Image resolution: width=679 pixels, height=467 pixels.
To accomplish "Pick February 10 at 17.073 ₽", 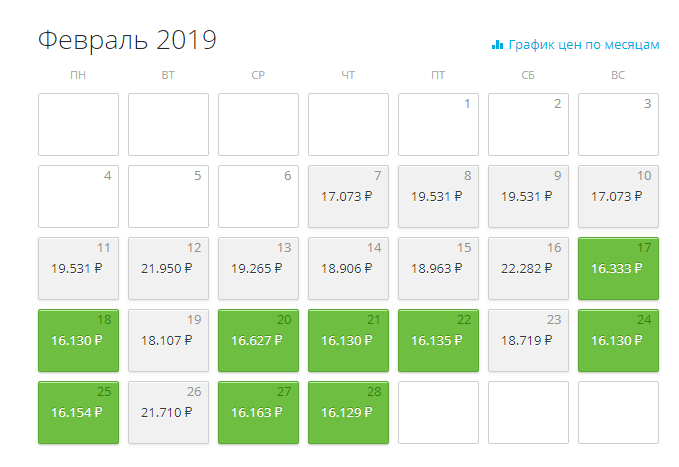I will pyautogui.click(x=618, y=196).
